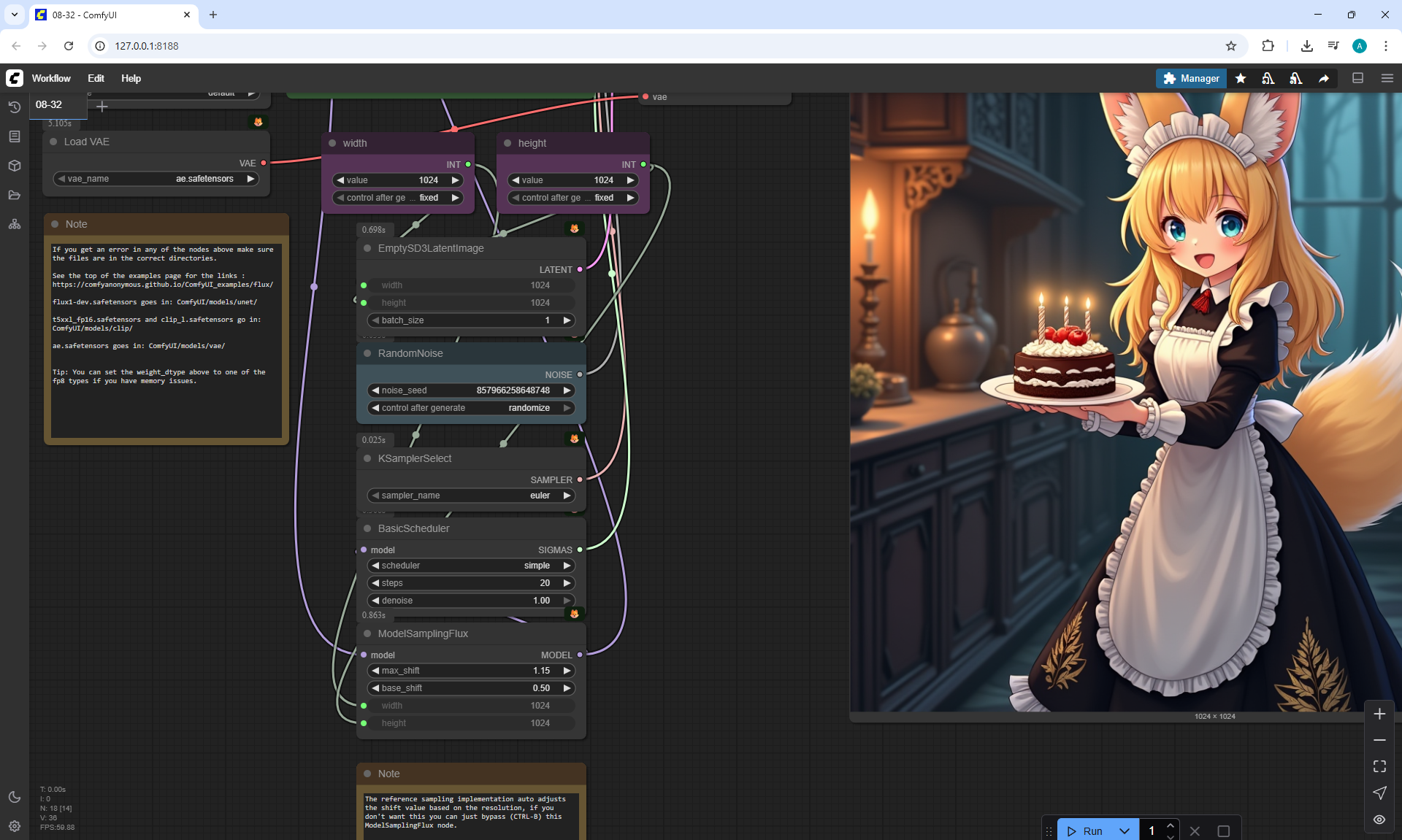Toggle link visibility eye icon
Viewport: 1402px width, 840px height.
[x=1379, y=819]
